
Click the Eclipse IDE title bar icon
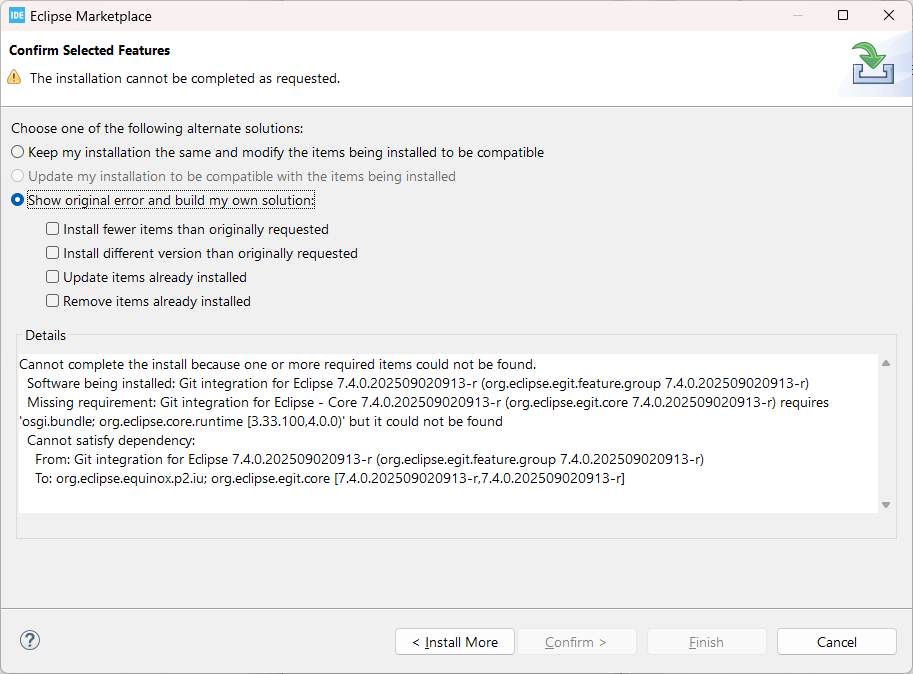point(16,16)
